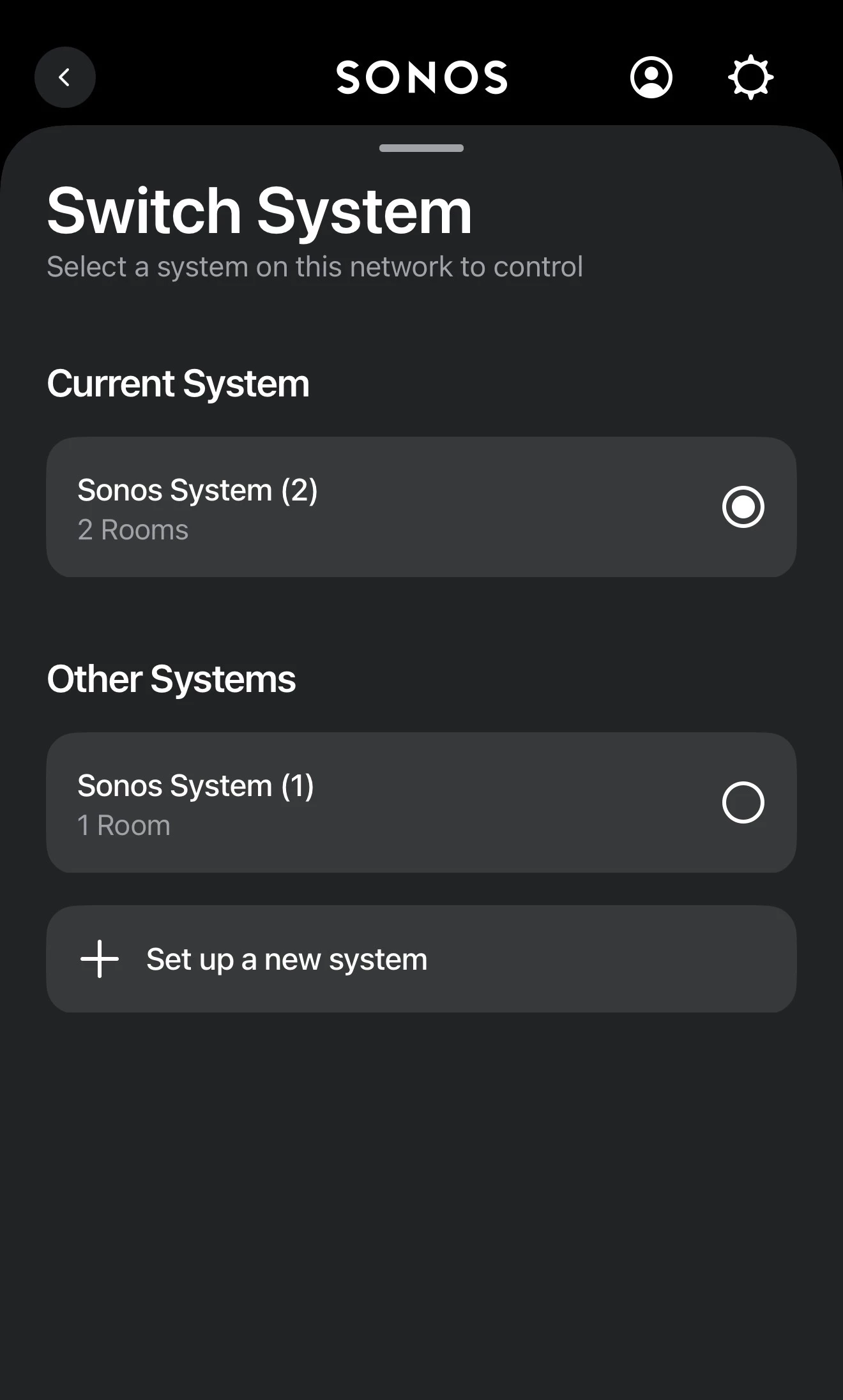Viewport: 843px width, 1400px height.
Task: Tap the sheet drag handle bar
Action: 421,148
